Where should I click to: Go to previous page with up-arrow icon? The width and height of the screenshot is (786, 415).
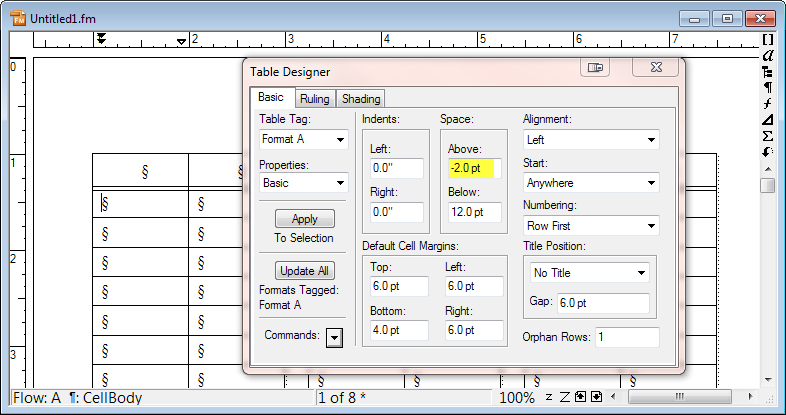pos(581,397)
